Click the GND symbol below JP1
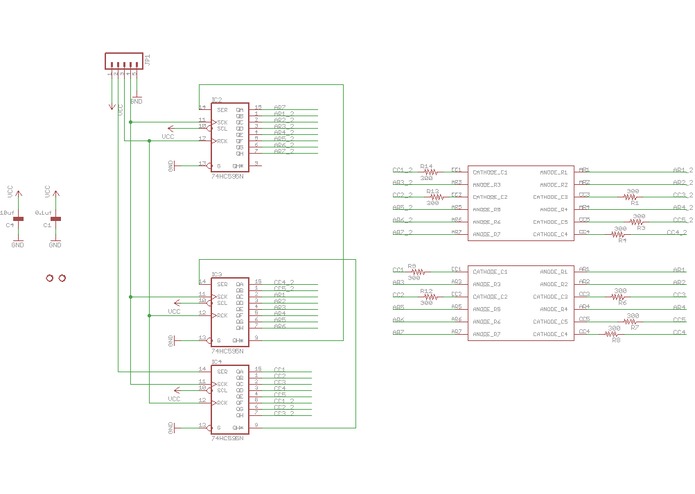 [137, 100]
